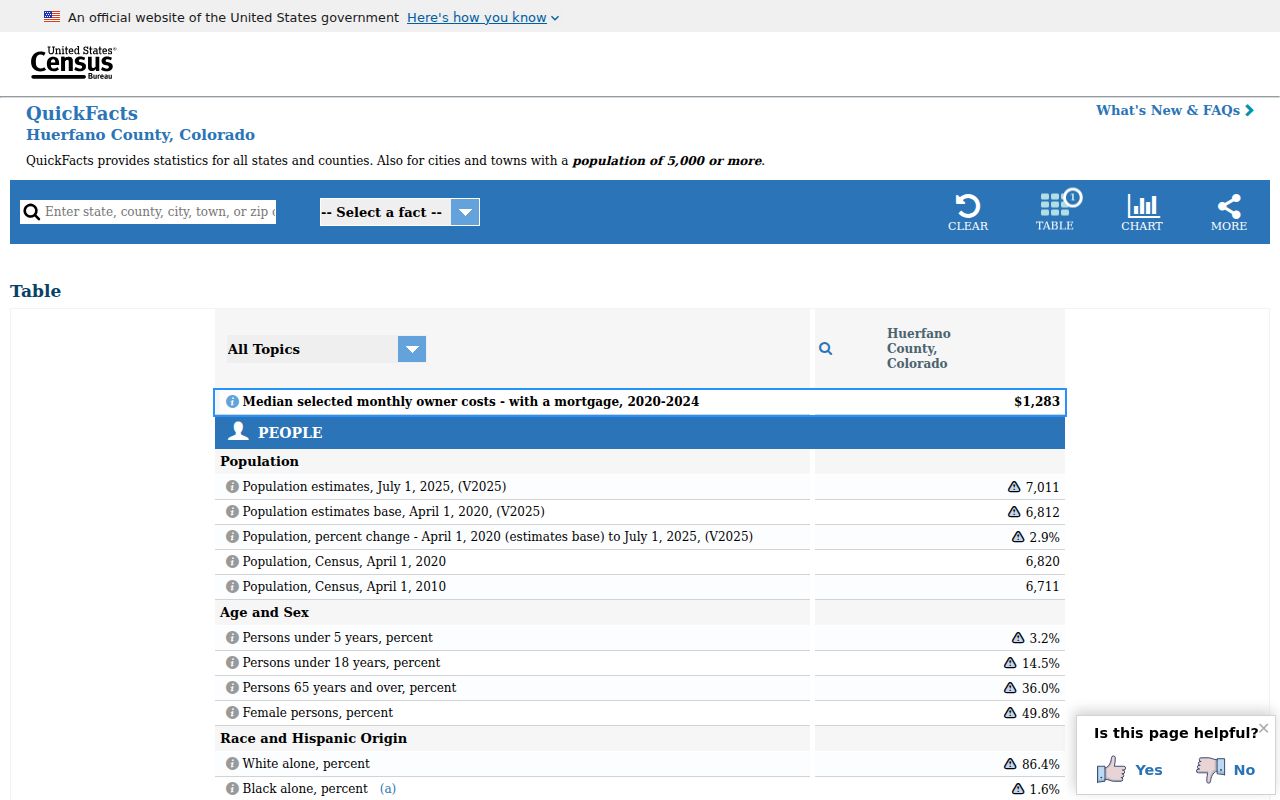Open the All Topics dropdown
This screenshot has width=1280, height=800.
click(327, 349)
